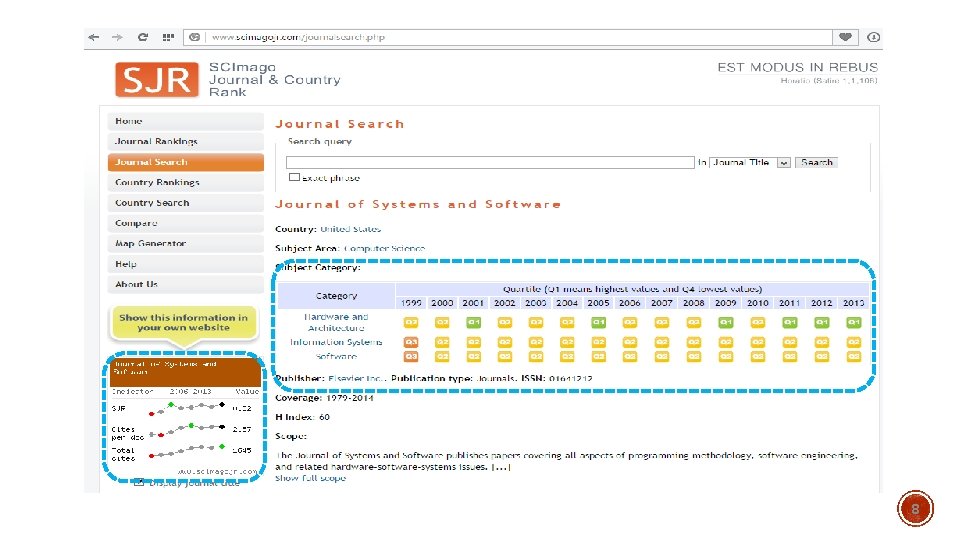
Task: Click EST MODUS IN REBUS header text
Action: click(797, 67)
